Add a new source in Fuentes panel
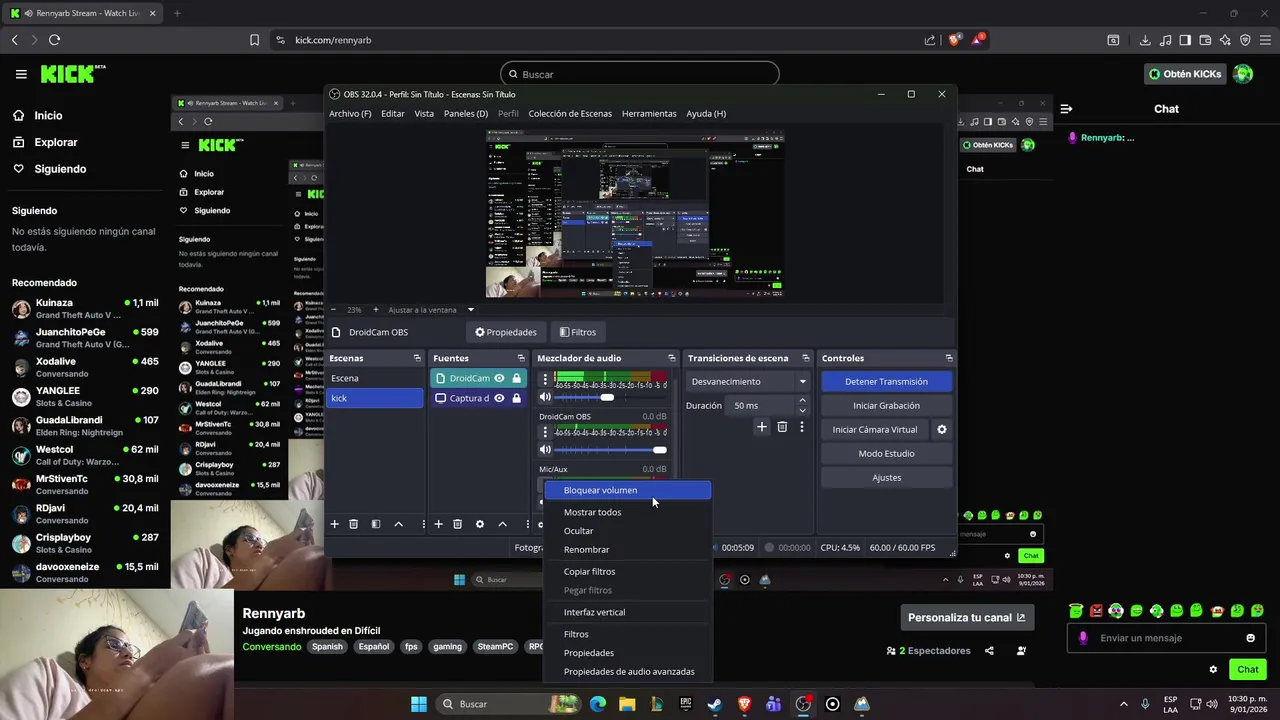The width and height of the screenshot is (1280, 720). tap(438, 524)
